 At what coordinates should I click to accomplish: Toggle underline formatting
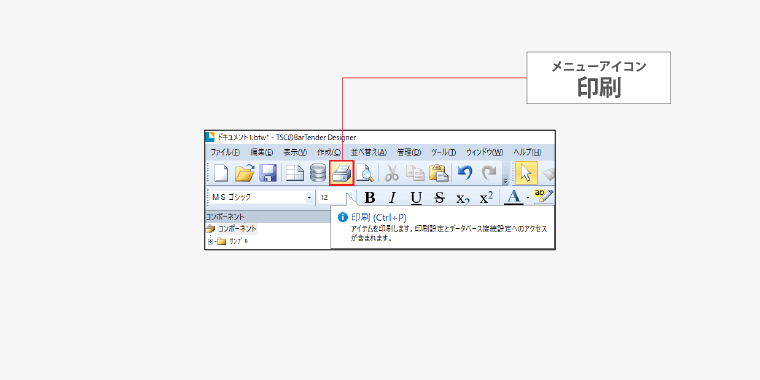(x=416, y=198)
